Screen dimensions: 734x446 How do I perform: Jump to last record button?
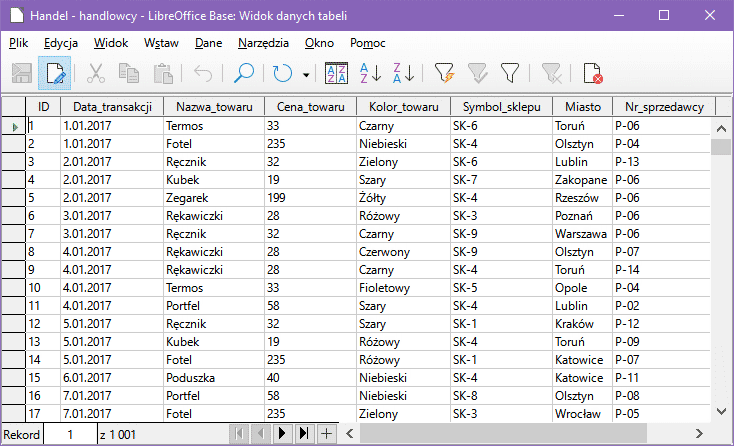coord(303,433)
